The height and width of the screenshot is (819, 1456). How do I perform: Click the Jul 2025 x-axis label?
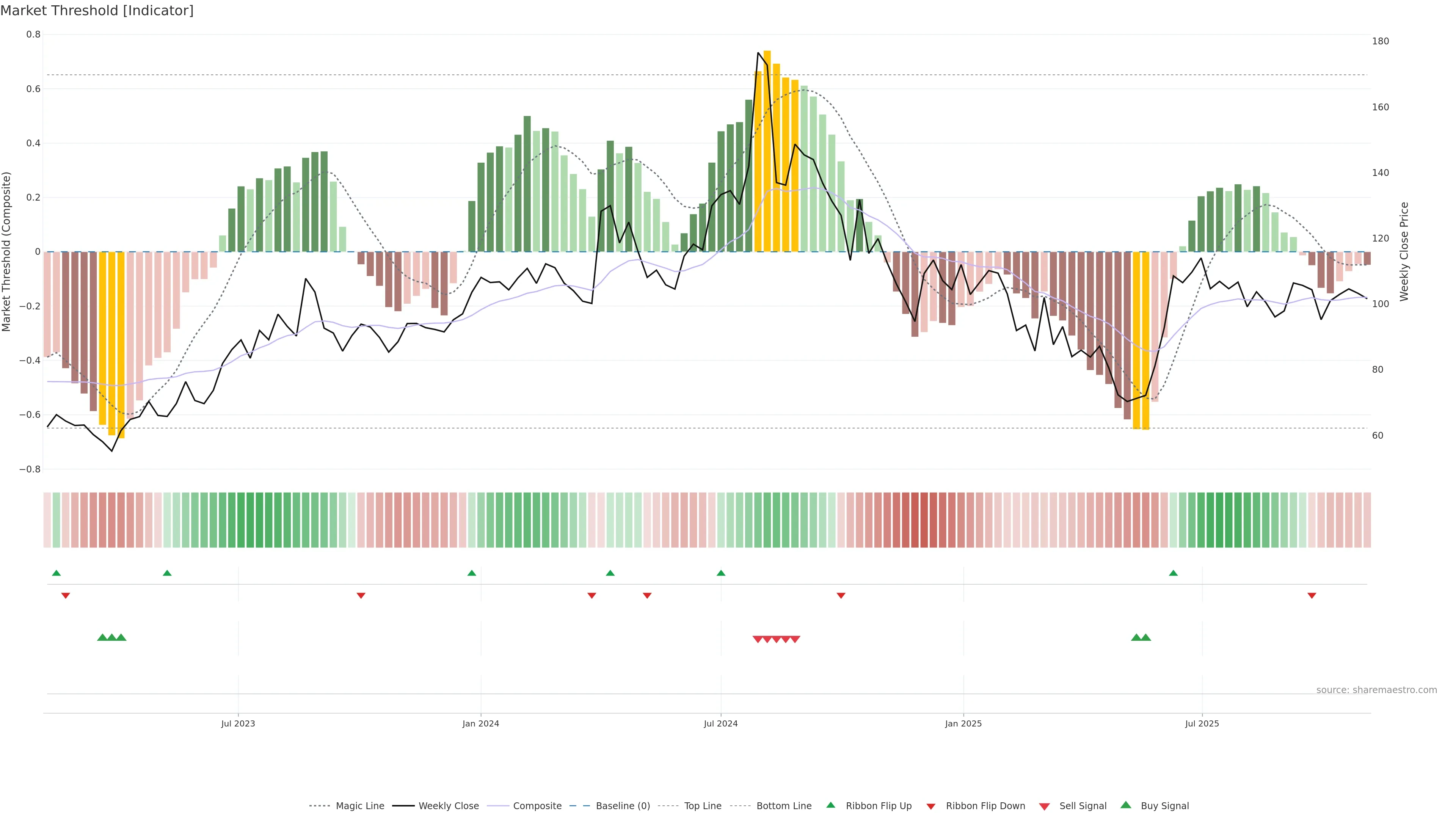tap(1202, 723)
